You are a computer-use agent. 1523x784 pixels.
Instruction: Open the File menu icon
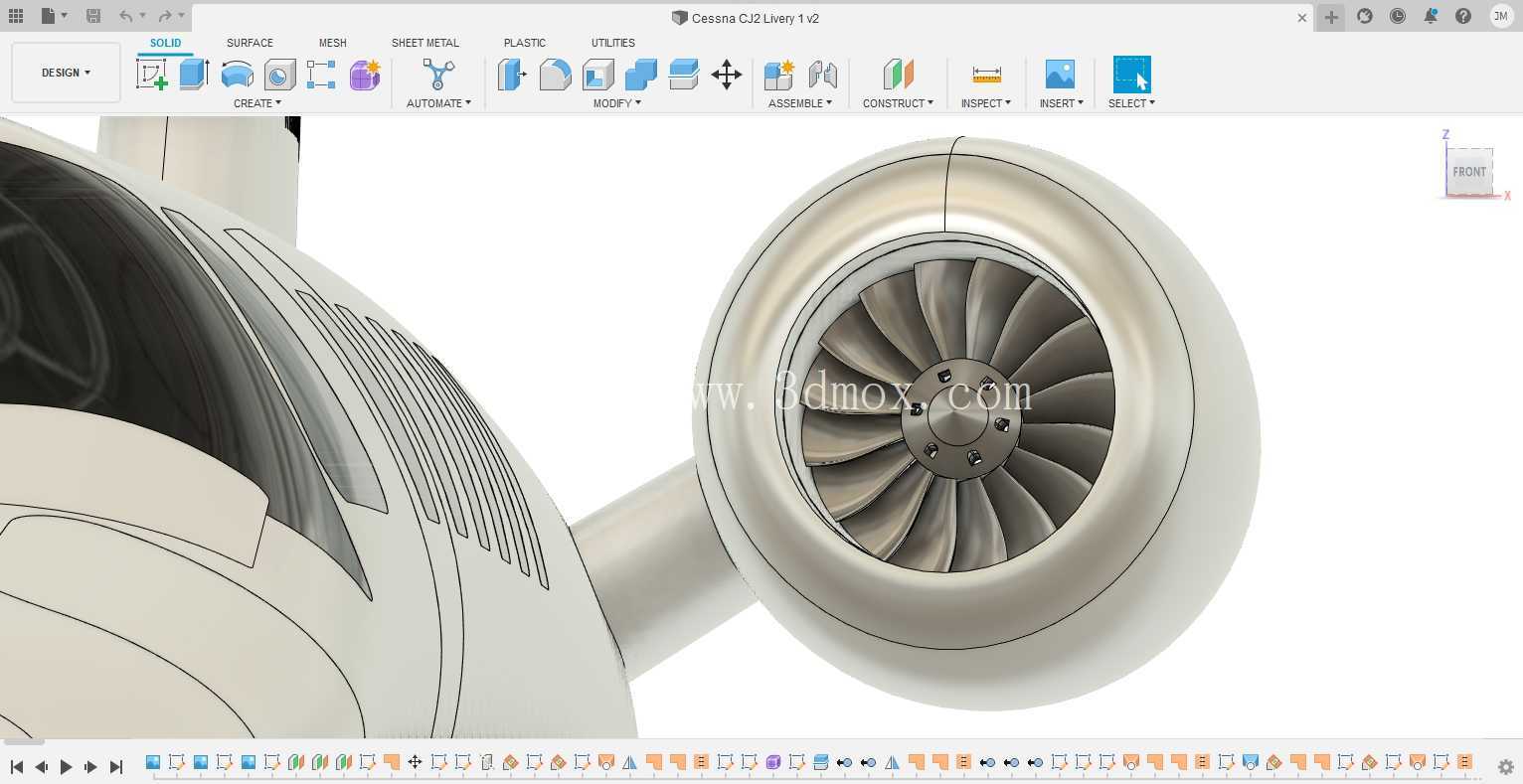coord(54,16)
